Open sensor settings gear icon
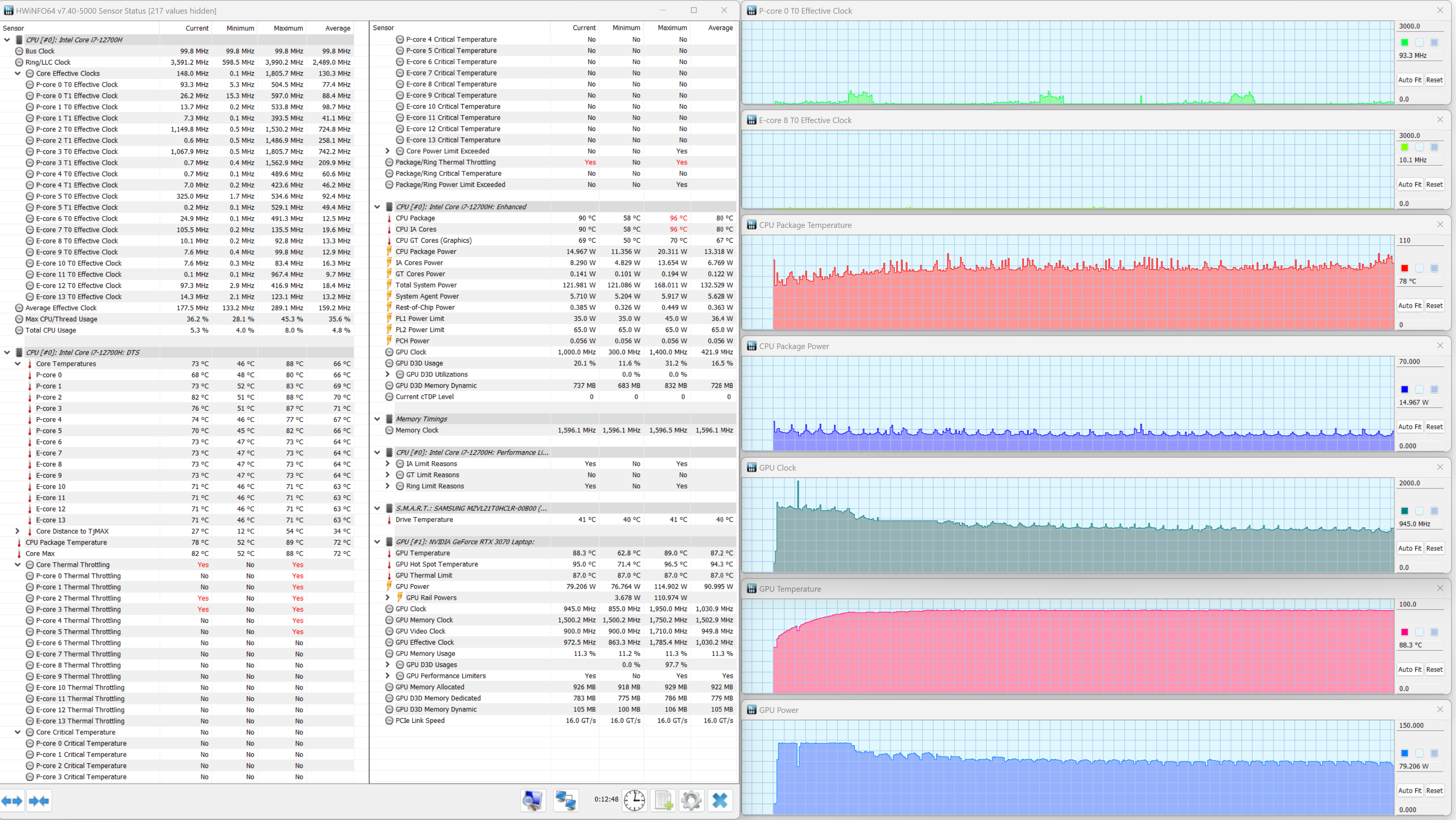Screen dimensions: 1456x820 click(691, 800)
